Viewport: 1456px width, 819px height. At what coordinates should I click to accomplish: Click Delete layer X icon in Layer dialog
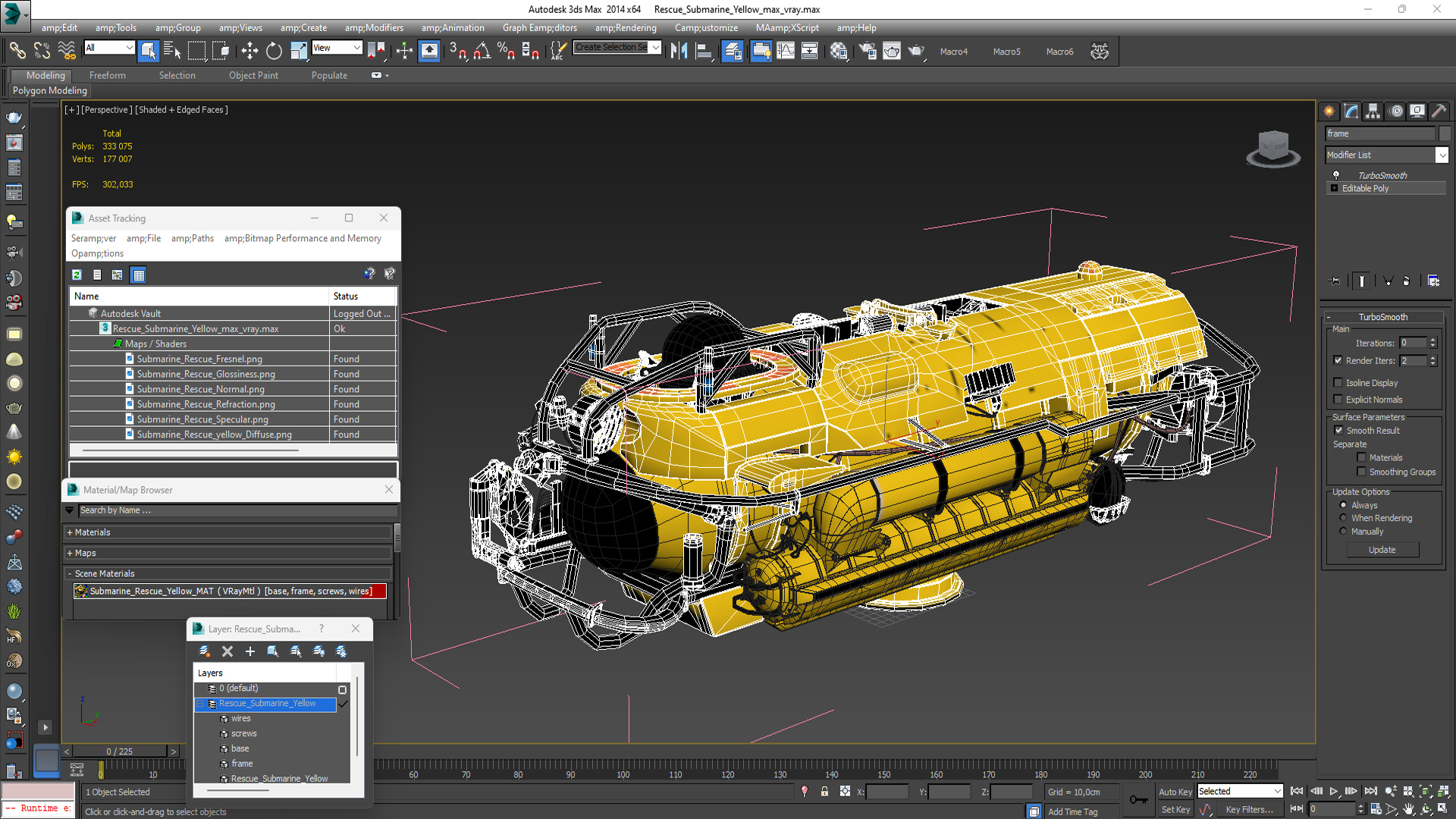point(227,651)
